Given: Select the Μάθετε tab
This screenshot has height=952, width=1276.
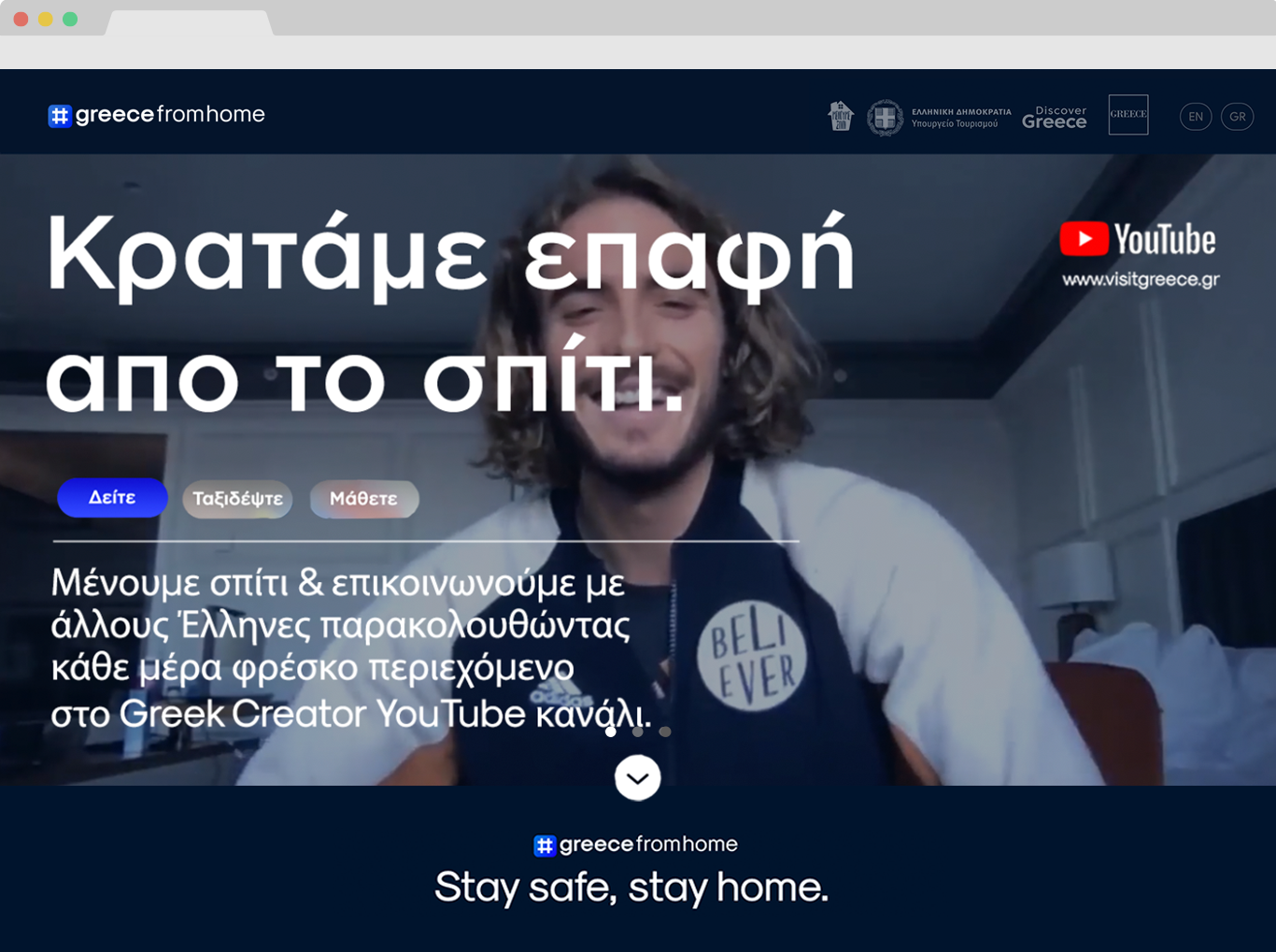Looking at the screenshot, I should (363, 499).
